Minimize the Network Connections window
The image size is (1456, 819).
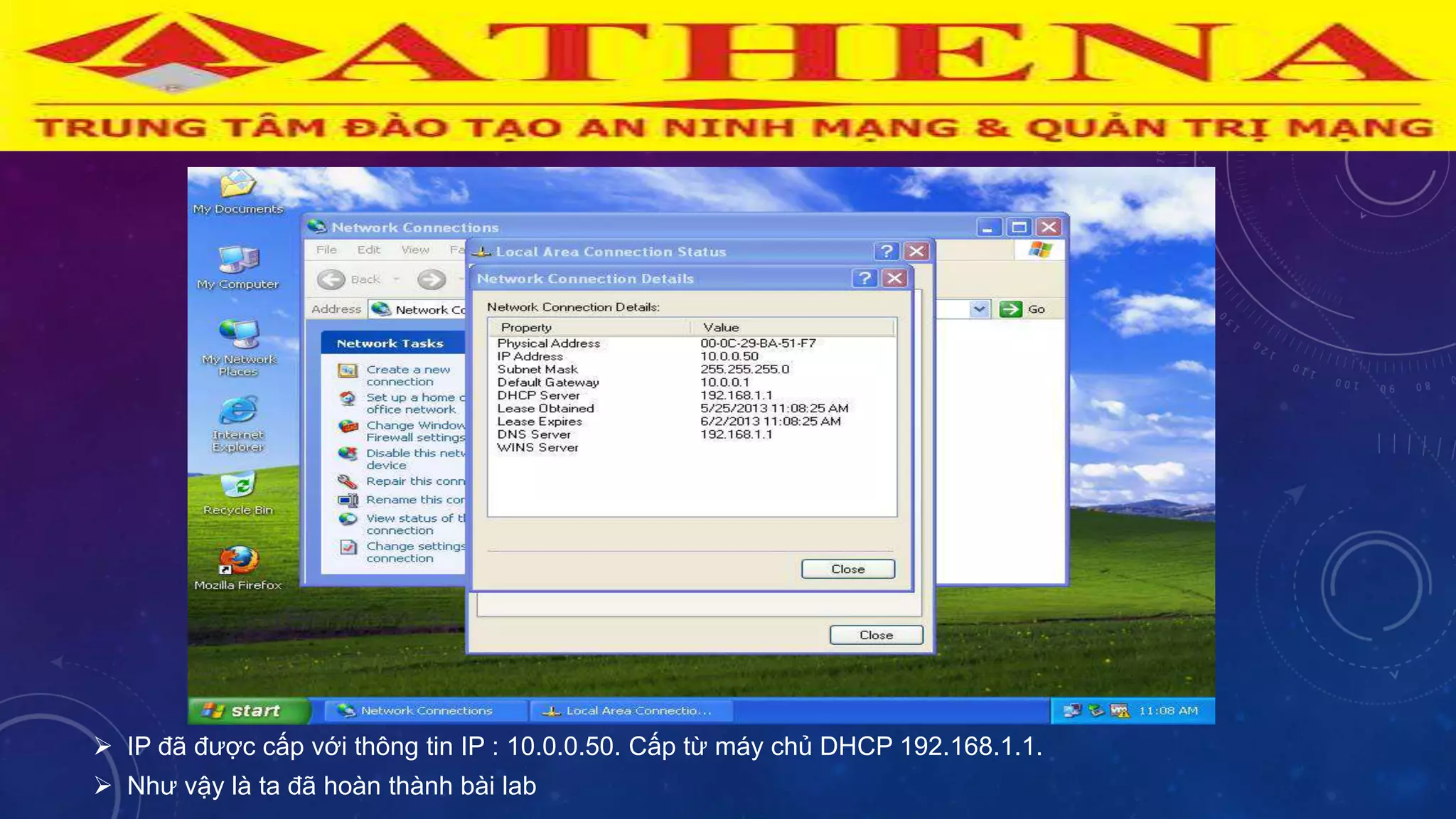point(988,227)
